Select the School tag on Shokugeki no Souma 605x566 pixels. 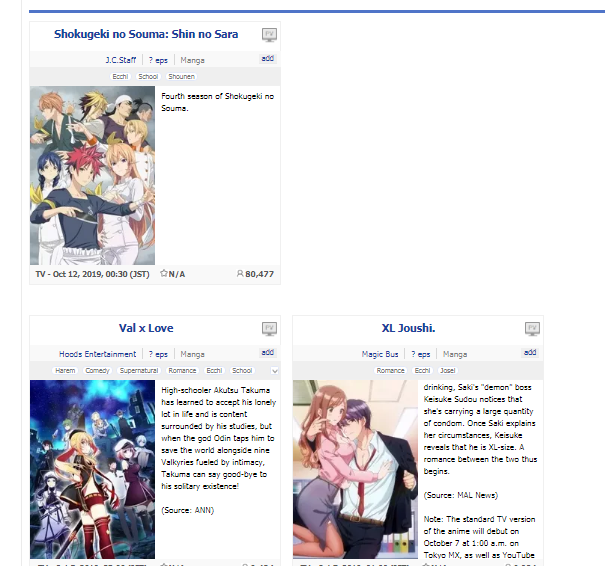(x=148, y=76)
